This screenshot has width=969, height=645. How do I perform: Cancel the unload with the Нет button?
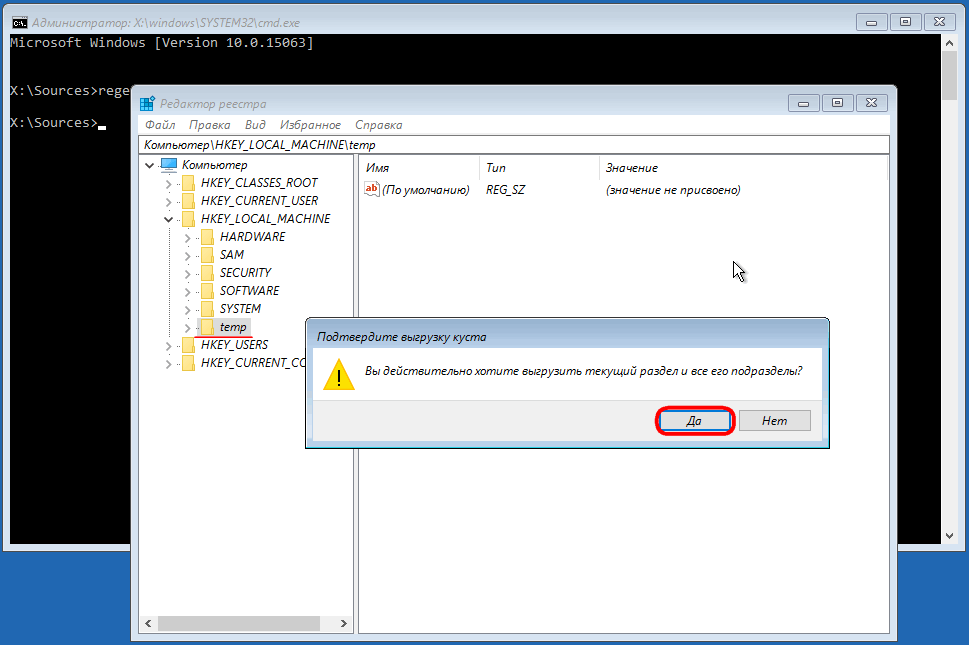(774, 421)
